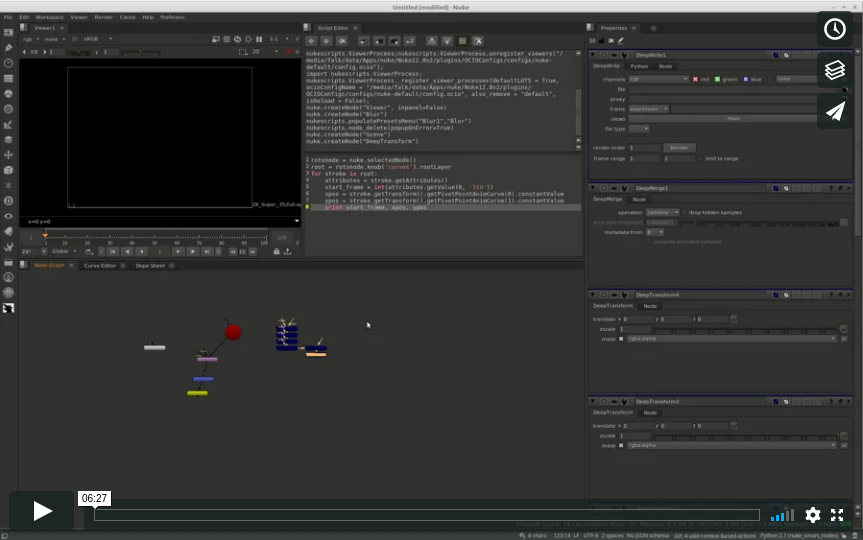Enable the limit to range checkbox
863x540 pixels.
(x=699, y=158)
